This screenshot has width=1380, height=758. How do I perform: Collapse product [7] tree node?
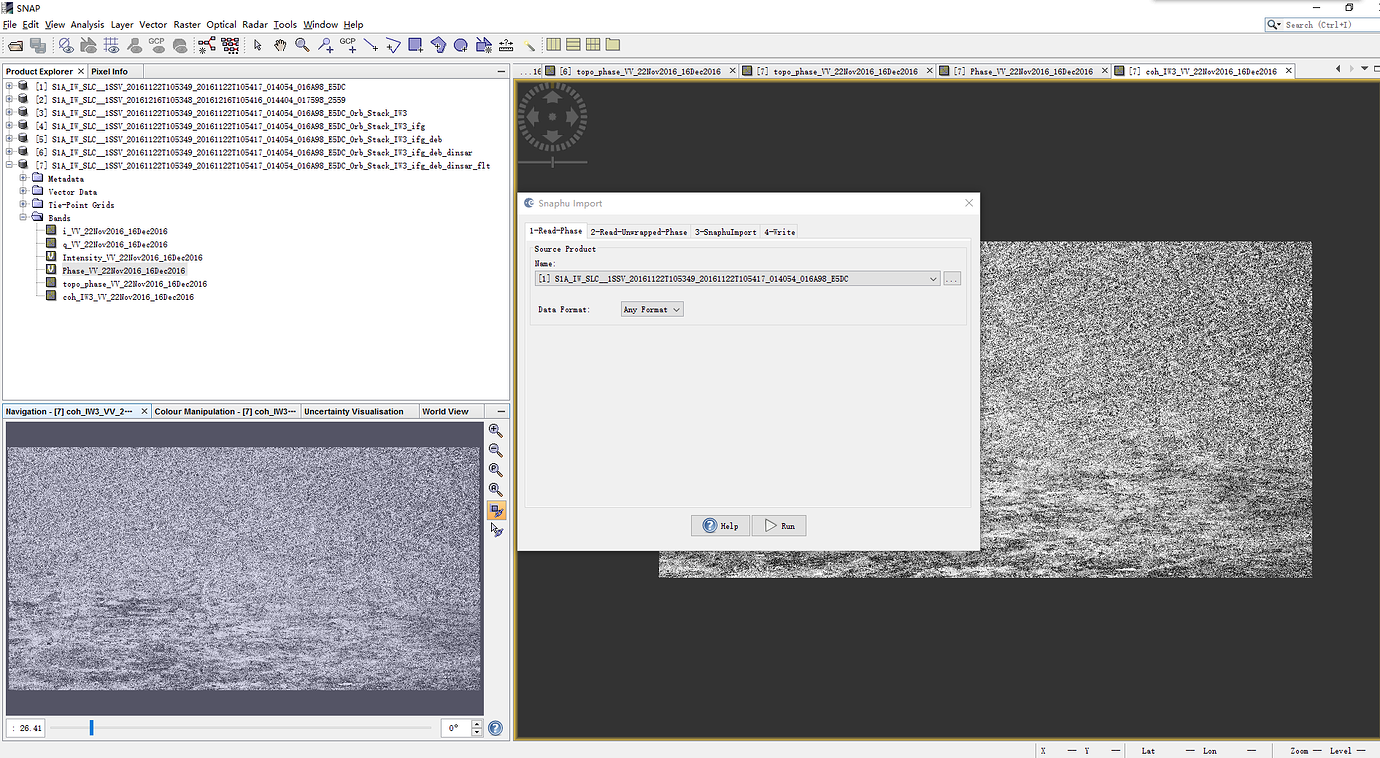tap(9, 166)
